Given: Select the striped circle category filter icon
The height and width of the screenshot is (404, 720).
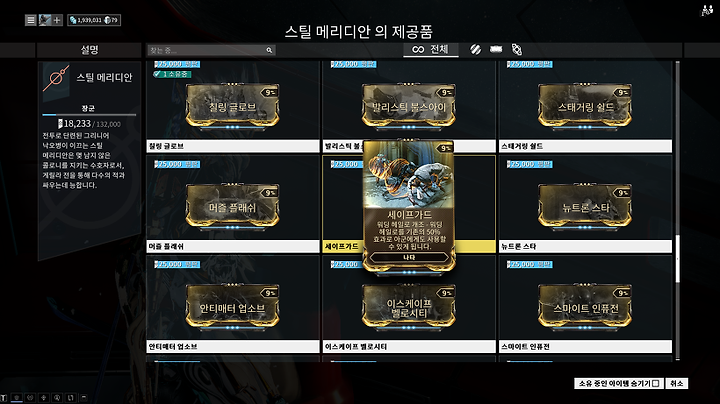Looking at the screenshot, I should click(475, 49).
